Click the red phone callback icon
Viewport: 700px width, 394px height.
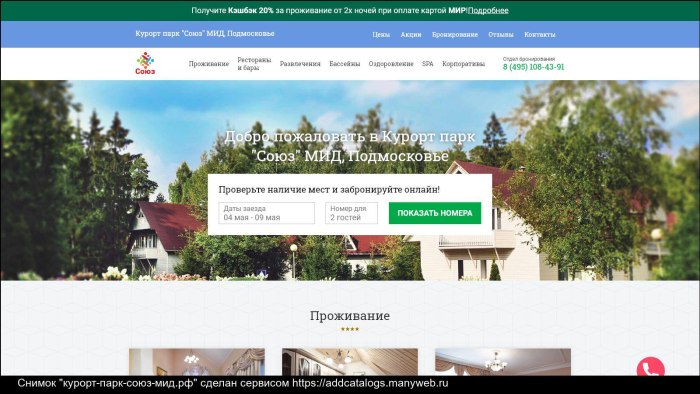650,368
